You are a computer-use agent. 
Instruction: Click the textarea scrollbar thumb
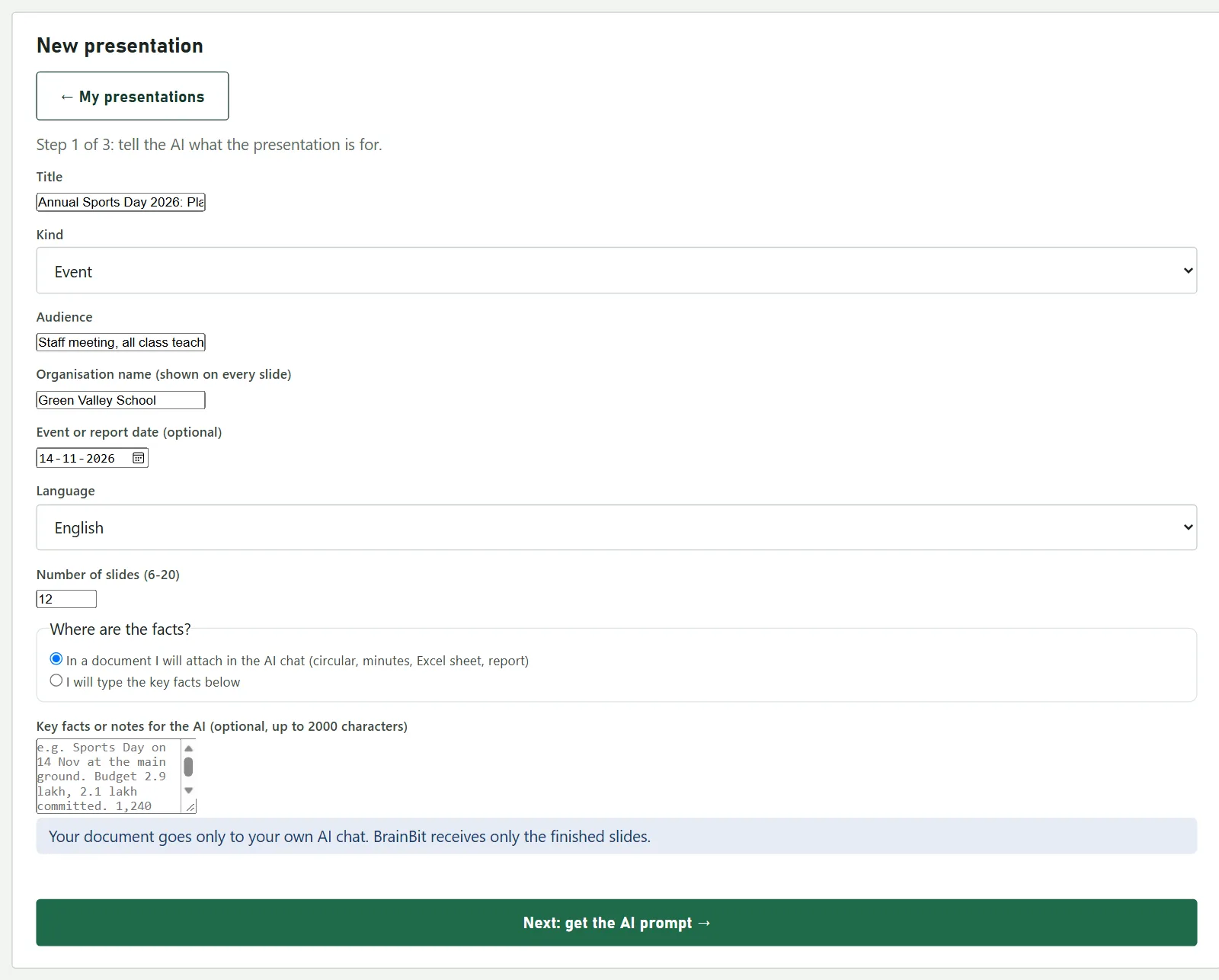coord(188,767)
